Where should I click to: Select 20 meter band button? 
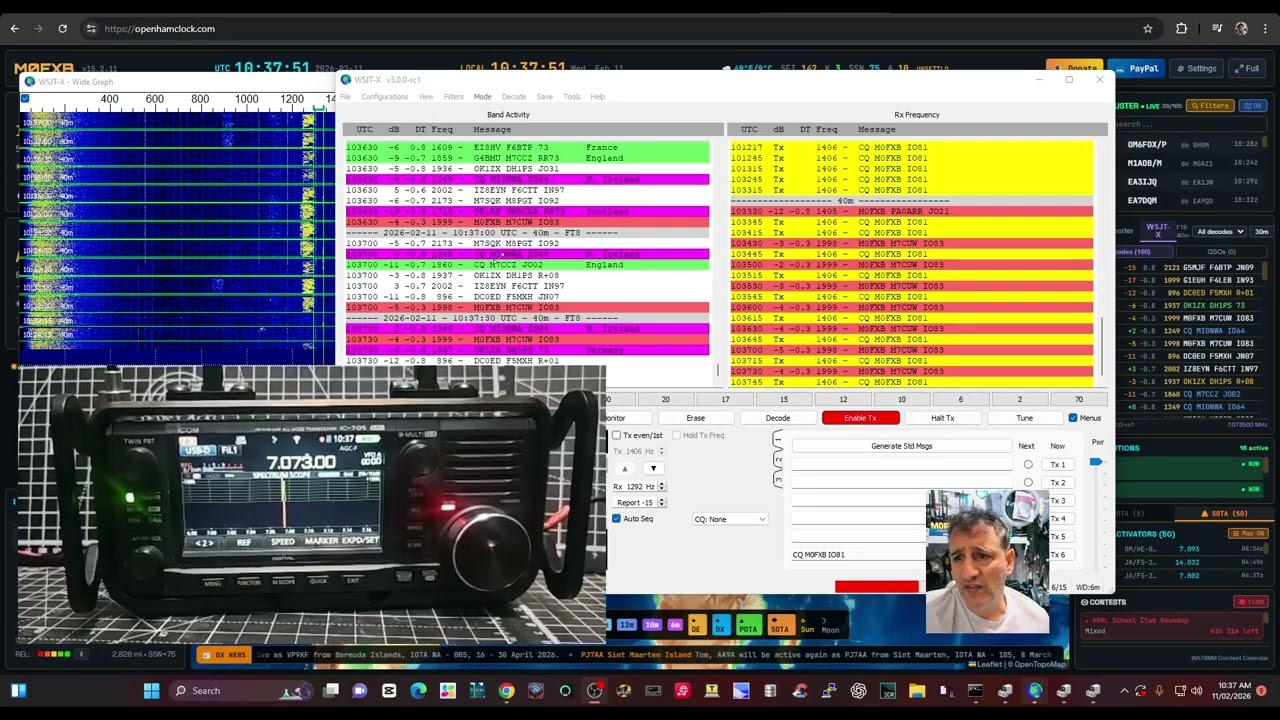(665, 400)
